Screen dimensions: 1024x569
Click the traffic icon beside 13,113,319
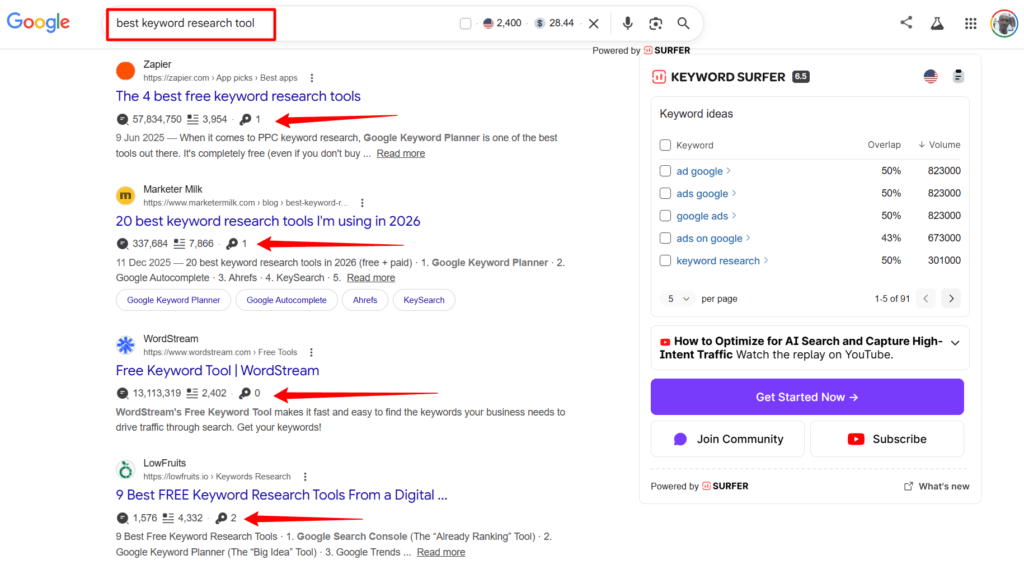click(122, 393)
